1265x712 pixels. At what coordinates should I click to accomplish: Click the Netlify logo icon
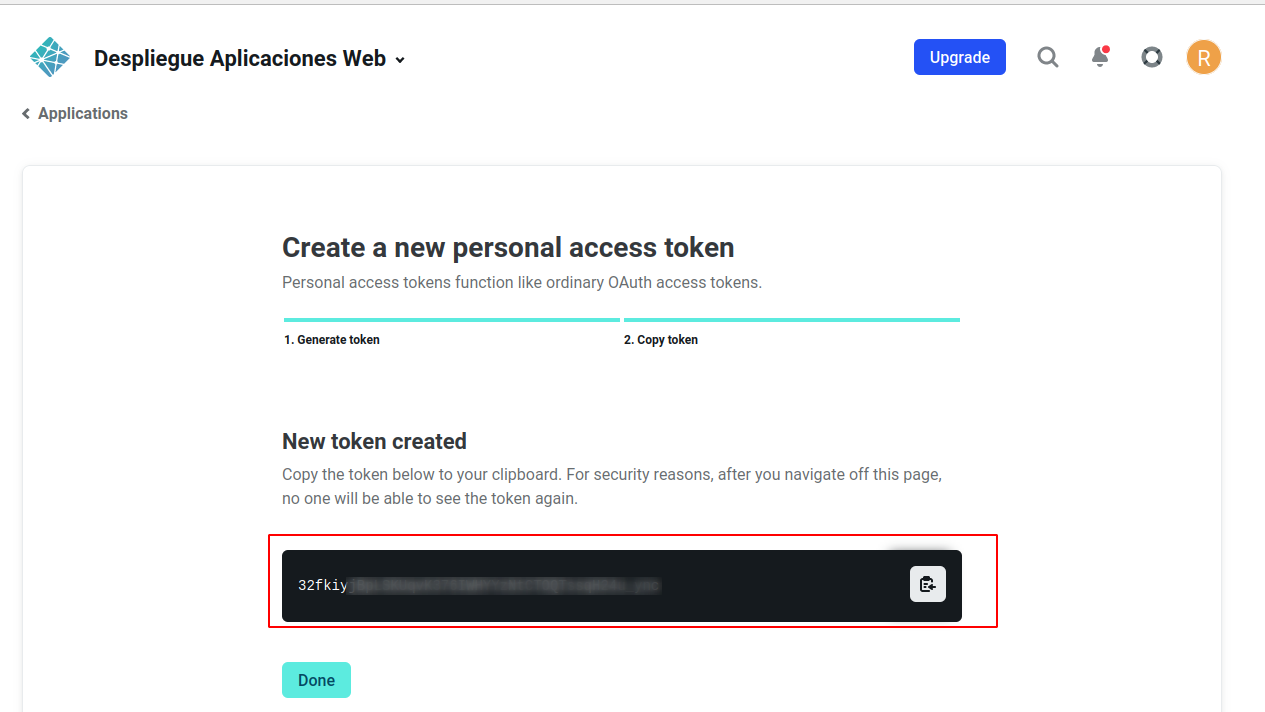(50, 58)
